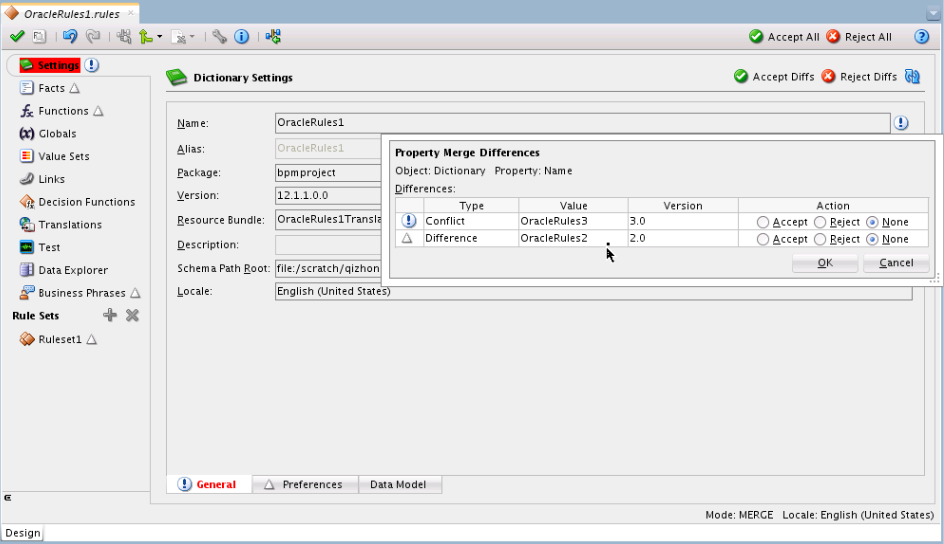Click the green validate checkmark toolbar icon
The width and height of the screenshot is (944, 544).
17,37
